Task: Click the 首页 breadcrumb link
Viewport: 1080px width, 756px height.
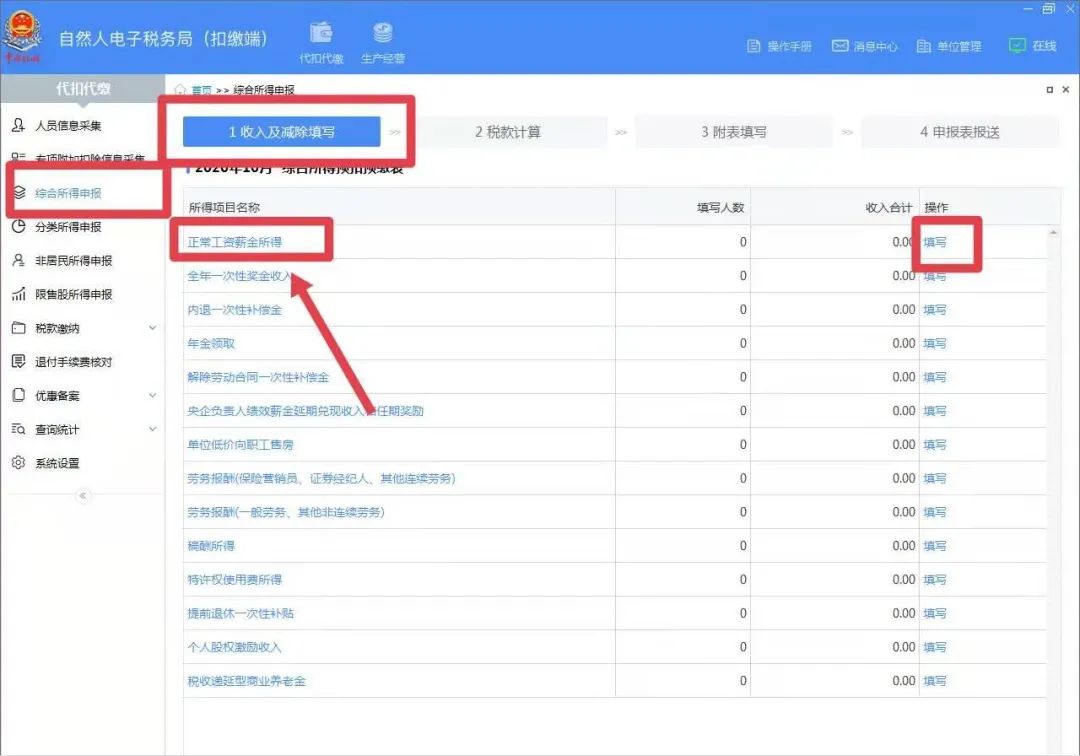Action: [202, 90]
